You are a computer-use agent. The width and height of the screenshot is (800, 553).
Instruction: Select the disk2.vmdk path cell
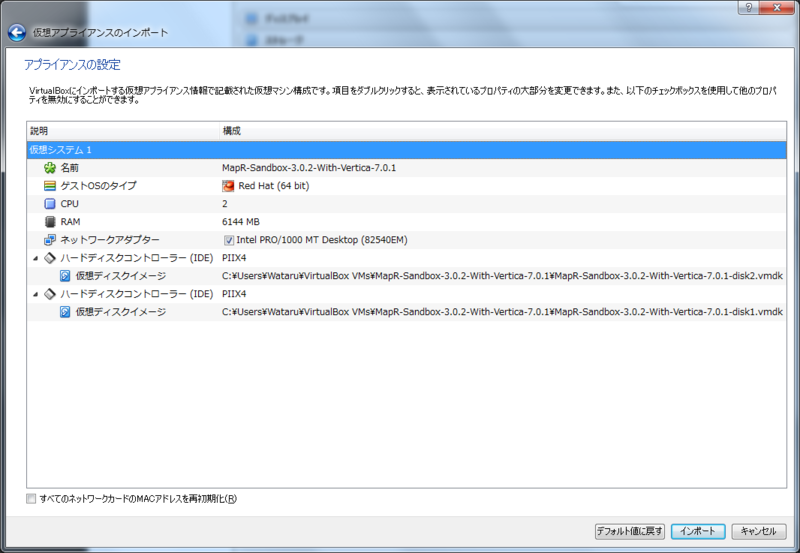[502, 276]
